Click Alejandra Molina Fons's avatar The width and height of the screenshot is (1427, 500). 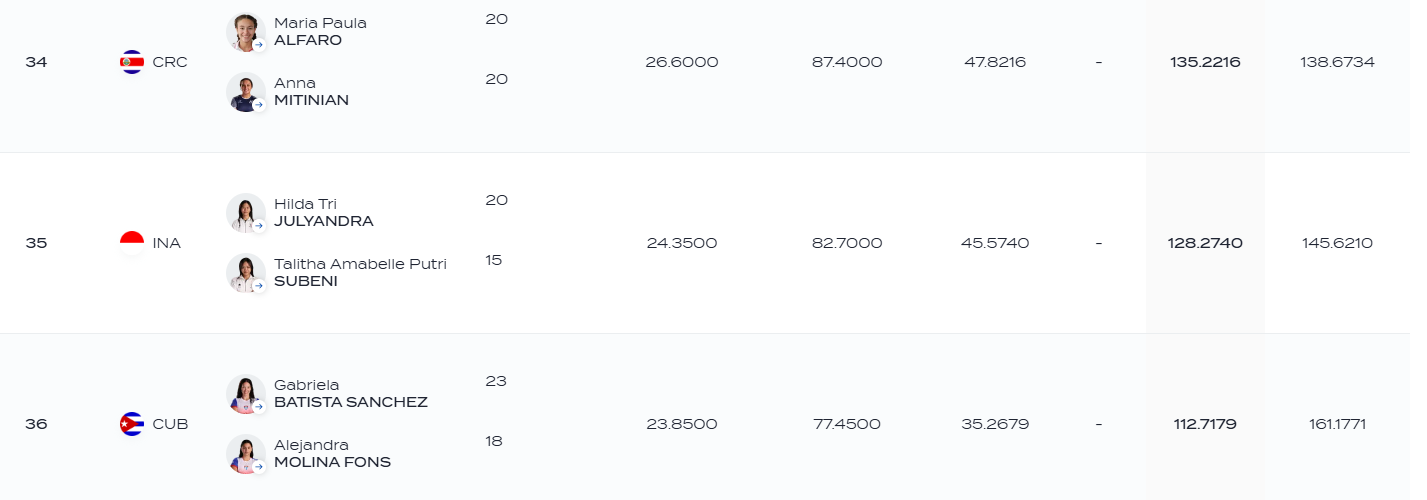pyautogui.click(x=246, y=454)
